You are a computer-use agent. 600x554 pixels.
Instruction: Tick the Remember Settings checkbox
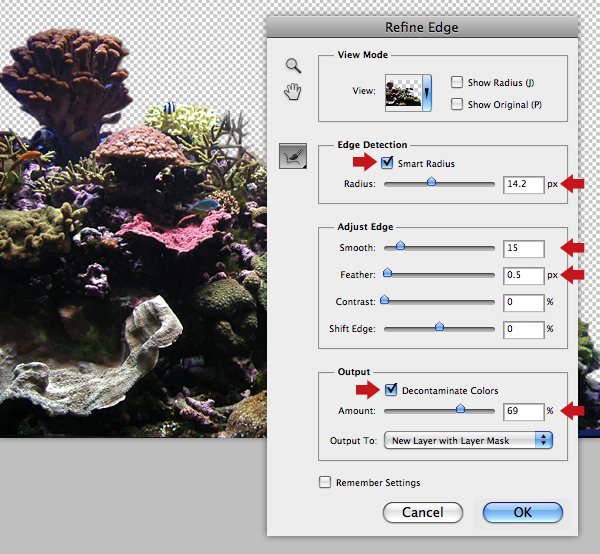coord(325,482)
